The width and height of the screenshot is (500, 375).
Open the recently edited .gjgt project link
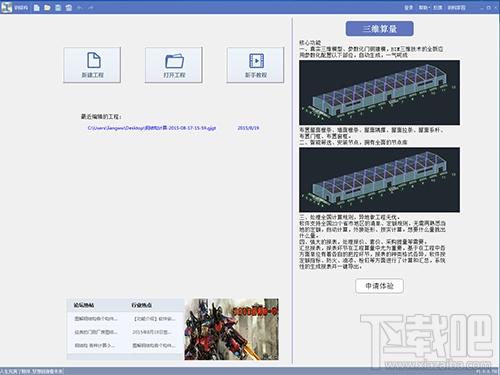[x=152, y=128]
